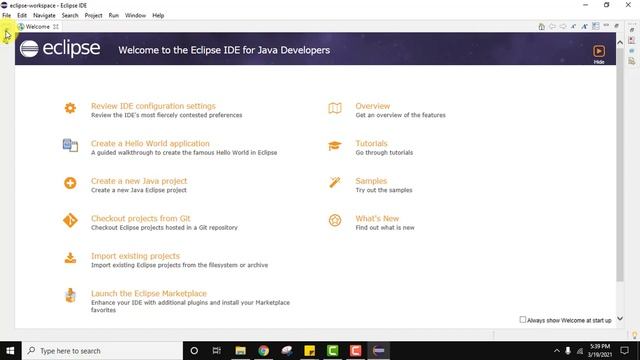640x360 pixels.
Task: Click the Navigate Back arrow in Welcome toolbar
Action: 552,27
